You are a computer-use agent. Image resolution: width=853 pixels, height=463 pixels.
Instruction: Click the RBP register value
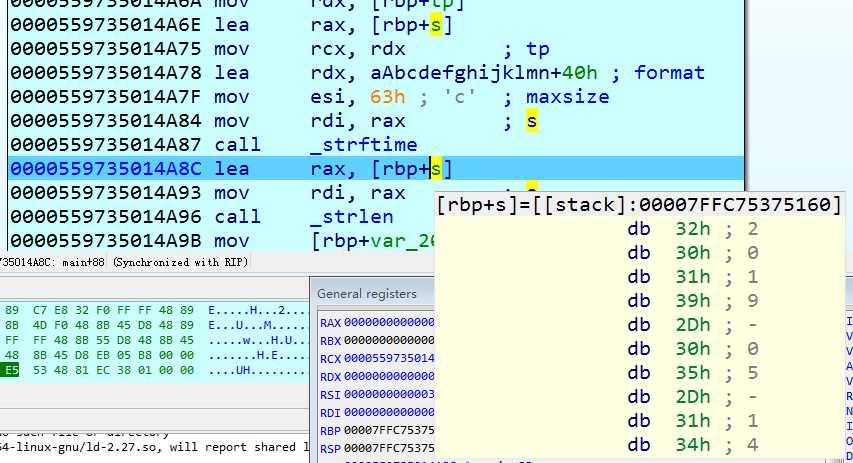point(389,430)
